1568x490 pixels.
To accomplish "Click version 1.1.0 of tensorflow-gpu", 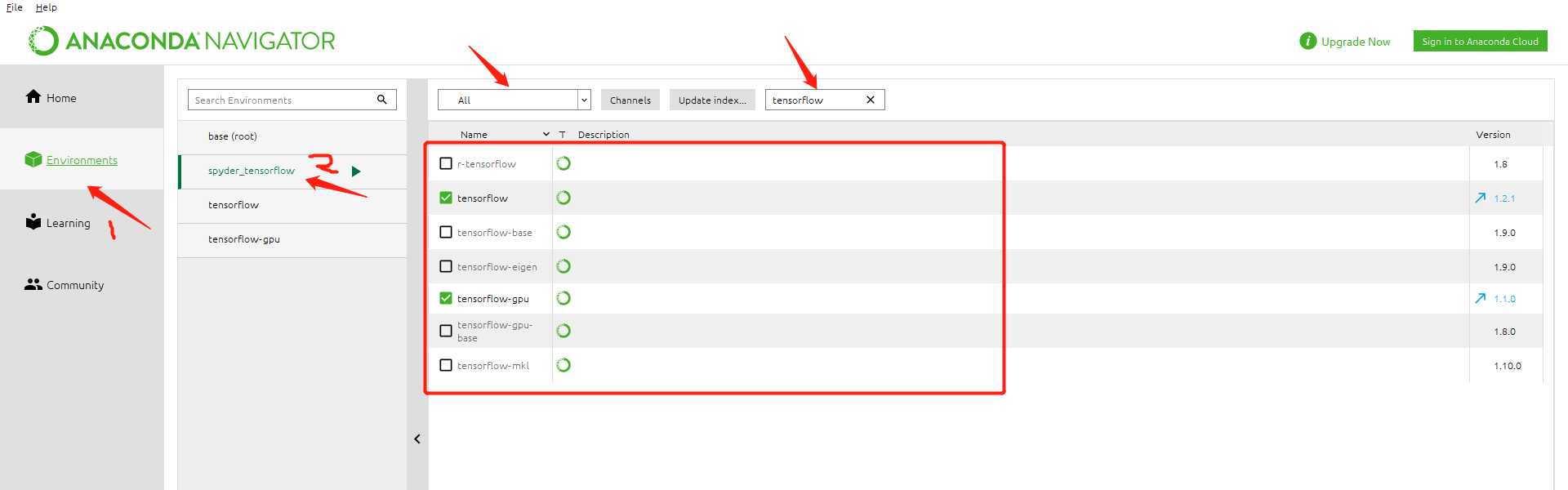I will tap(1504, 299).
